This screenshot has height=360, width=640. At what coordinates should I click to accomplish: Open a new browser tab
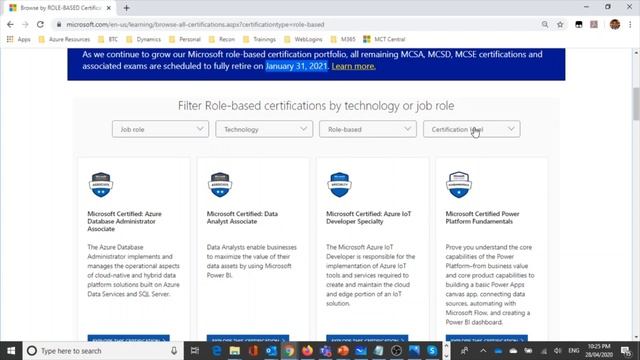127,8
